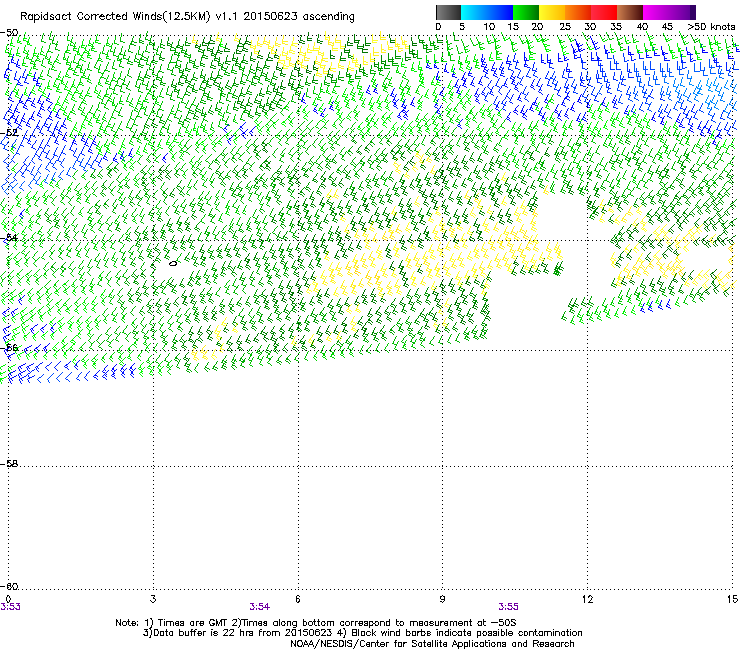
Task: Click the '-52' latitude axis label
Action: pos(9,133)
